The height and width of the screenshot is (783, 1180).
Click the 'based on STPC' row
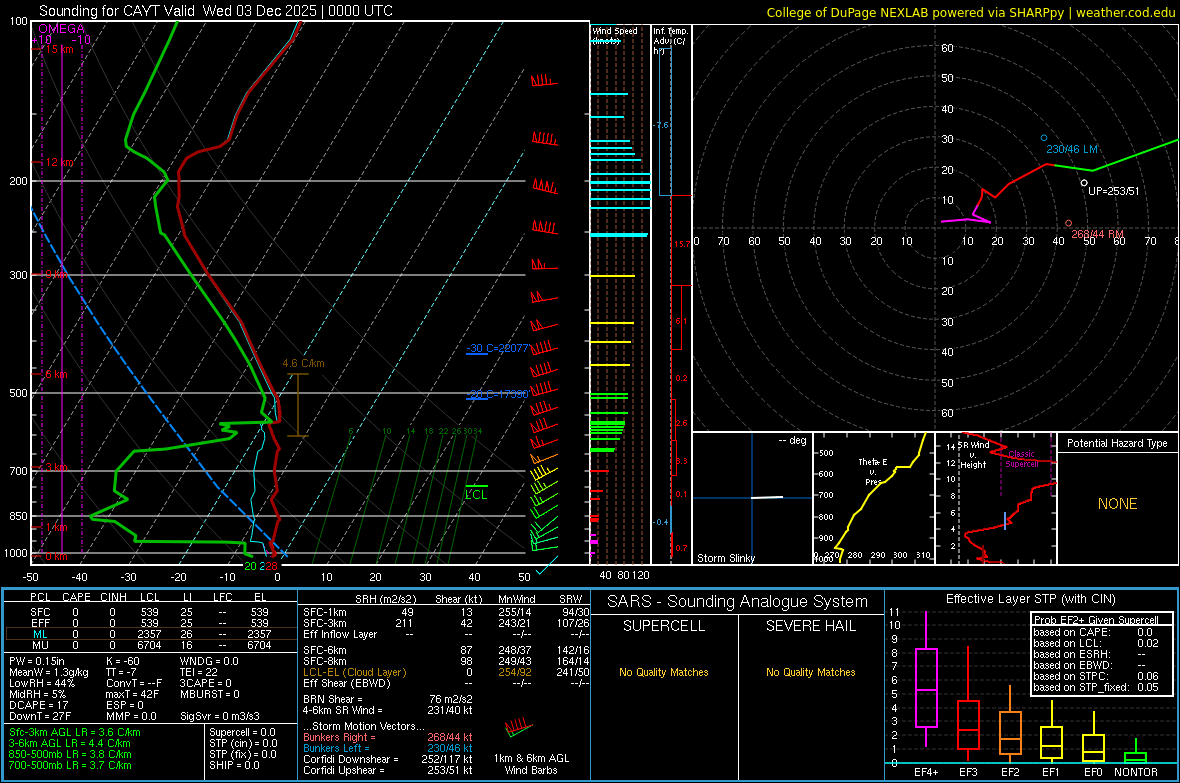tap(1096, 676)
